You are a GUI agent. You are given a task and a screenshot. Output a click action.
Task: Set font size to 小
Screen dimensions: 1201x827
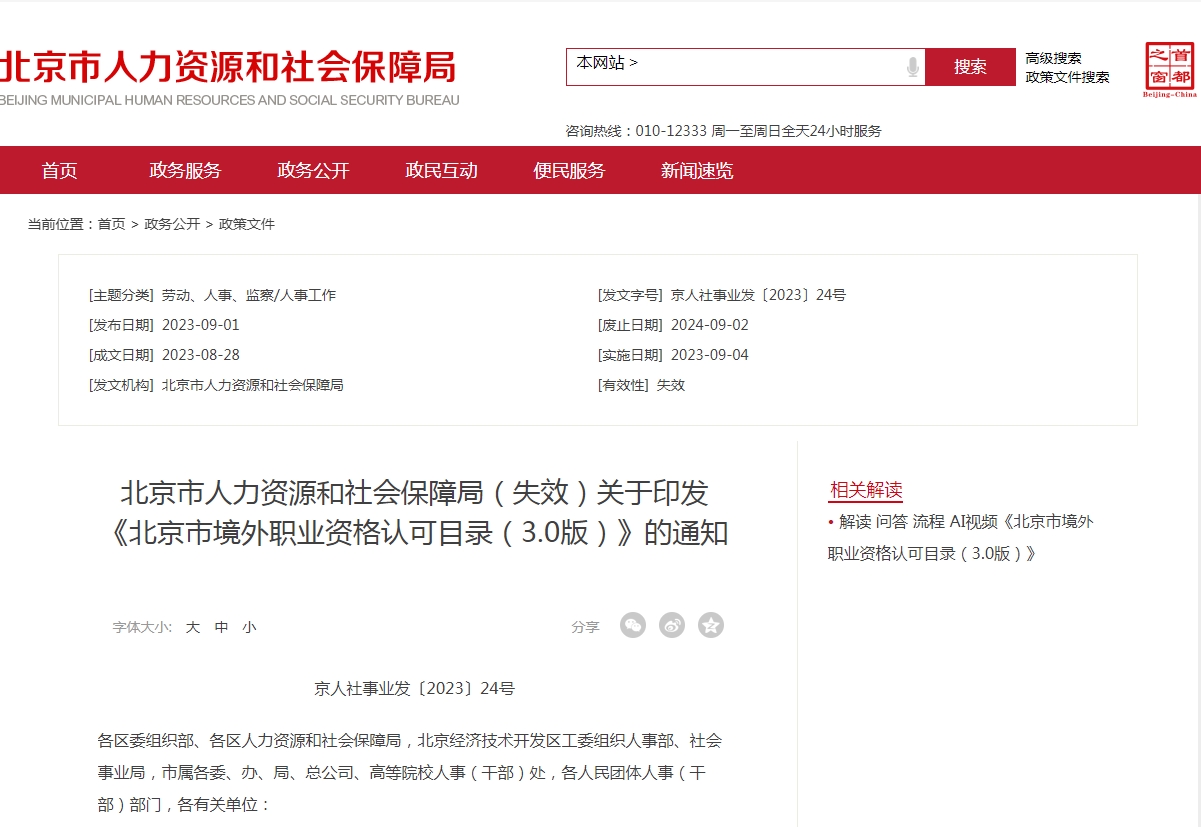coord(249,627)
